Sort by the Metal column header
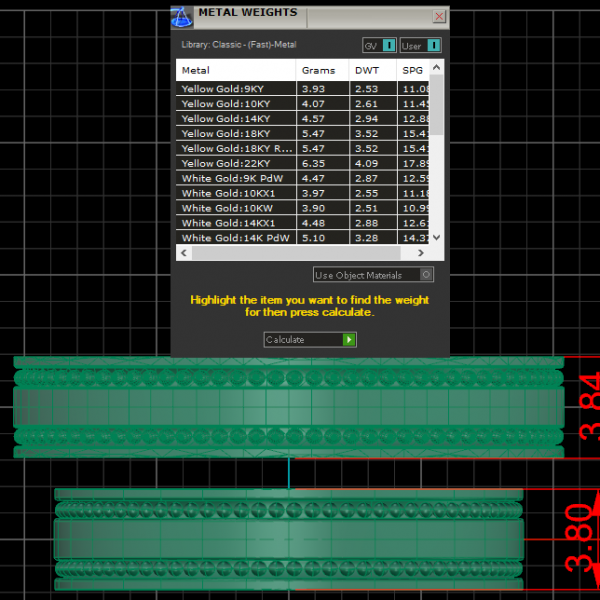600x600 pixels. coord(236,71)
